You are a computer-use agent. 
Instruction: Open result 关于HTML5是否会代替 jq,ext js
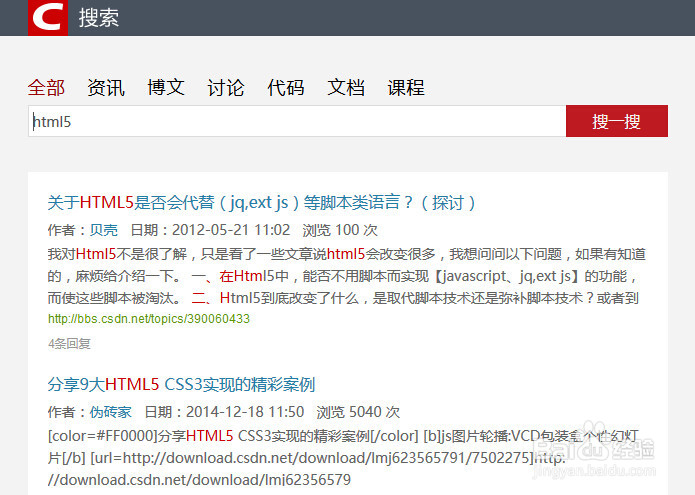click(262, 203)
